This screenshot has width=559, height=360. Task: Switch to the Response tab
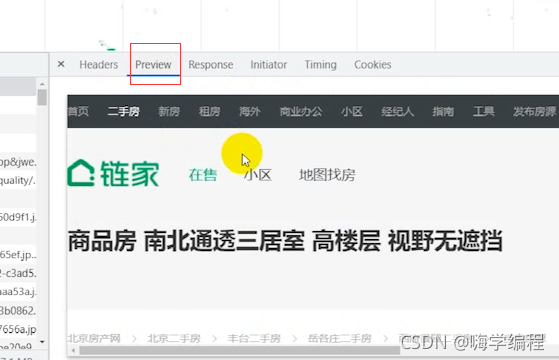point(211,65)
